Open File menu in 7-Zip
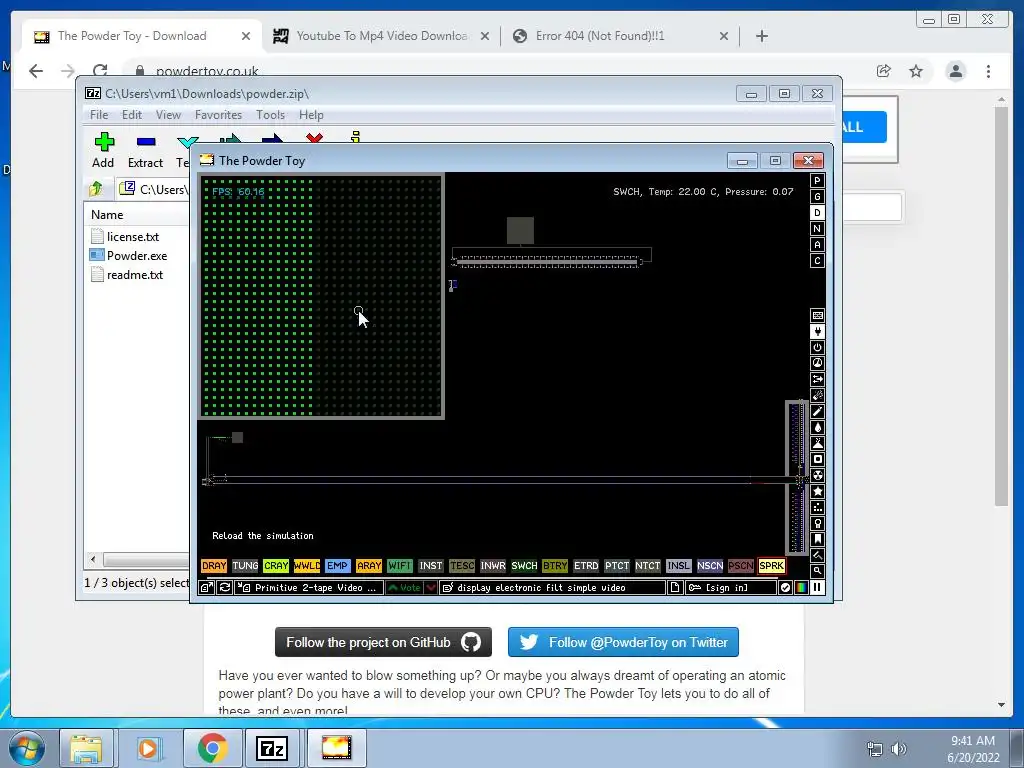Viewport: 1024px width, 768px height. (99, 115)
